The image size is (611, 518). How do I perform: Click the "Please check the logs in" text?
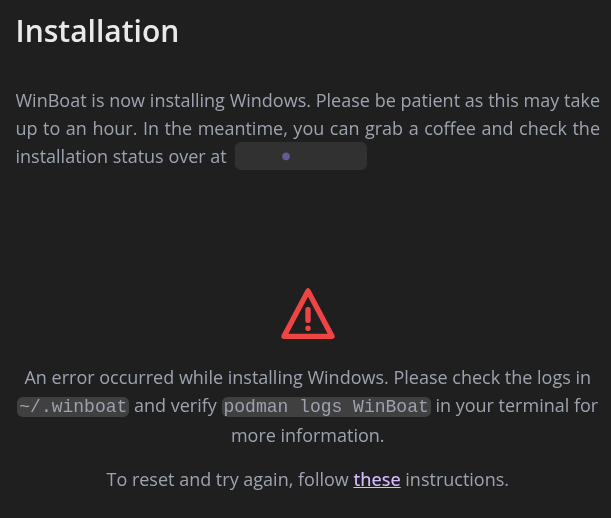(492, 378)
